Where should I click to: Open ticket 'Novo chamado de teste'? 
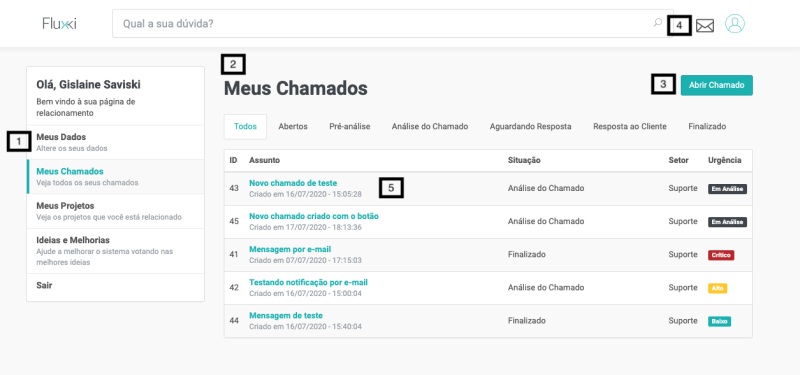(x=293, y=183)
